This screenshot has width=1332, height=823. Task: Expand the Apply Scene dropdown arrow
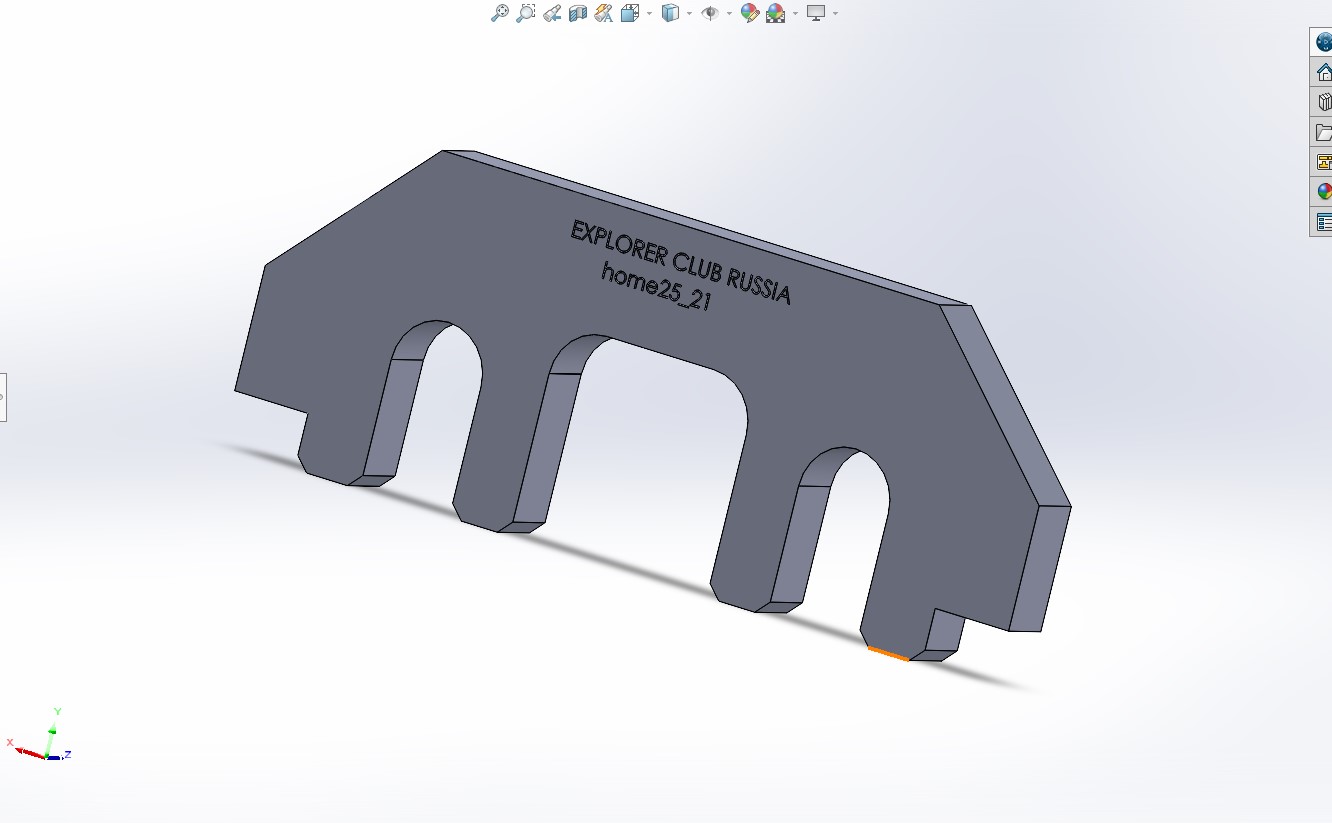click(x=795, y=13)
